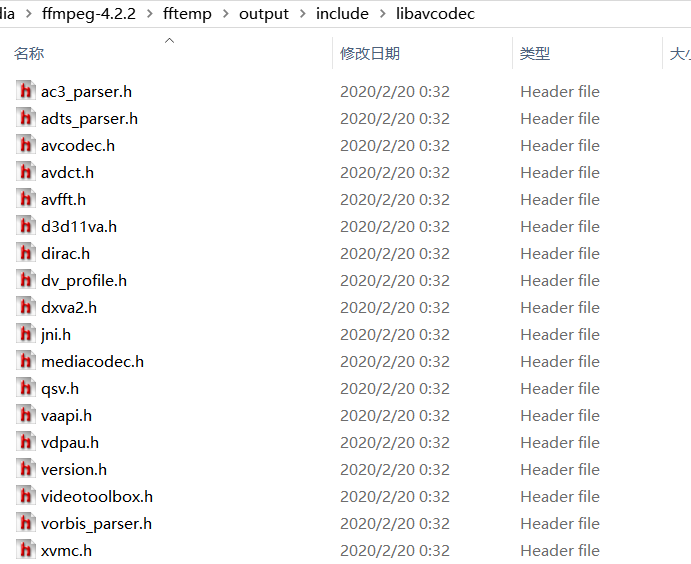Click the modified date of version.h

395,470
